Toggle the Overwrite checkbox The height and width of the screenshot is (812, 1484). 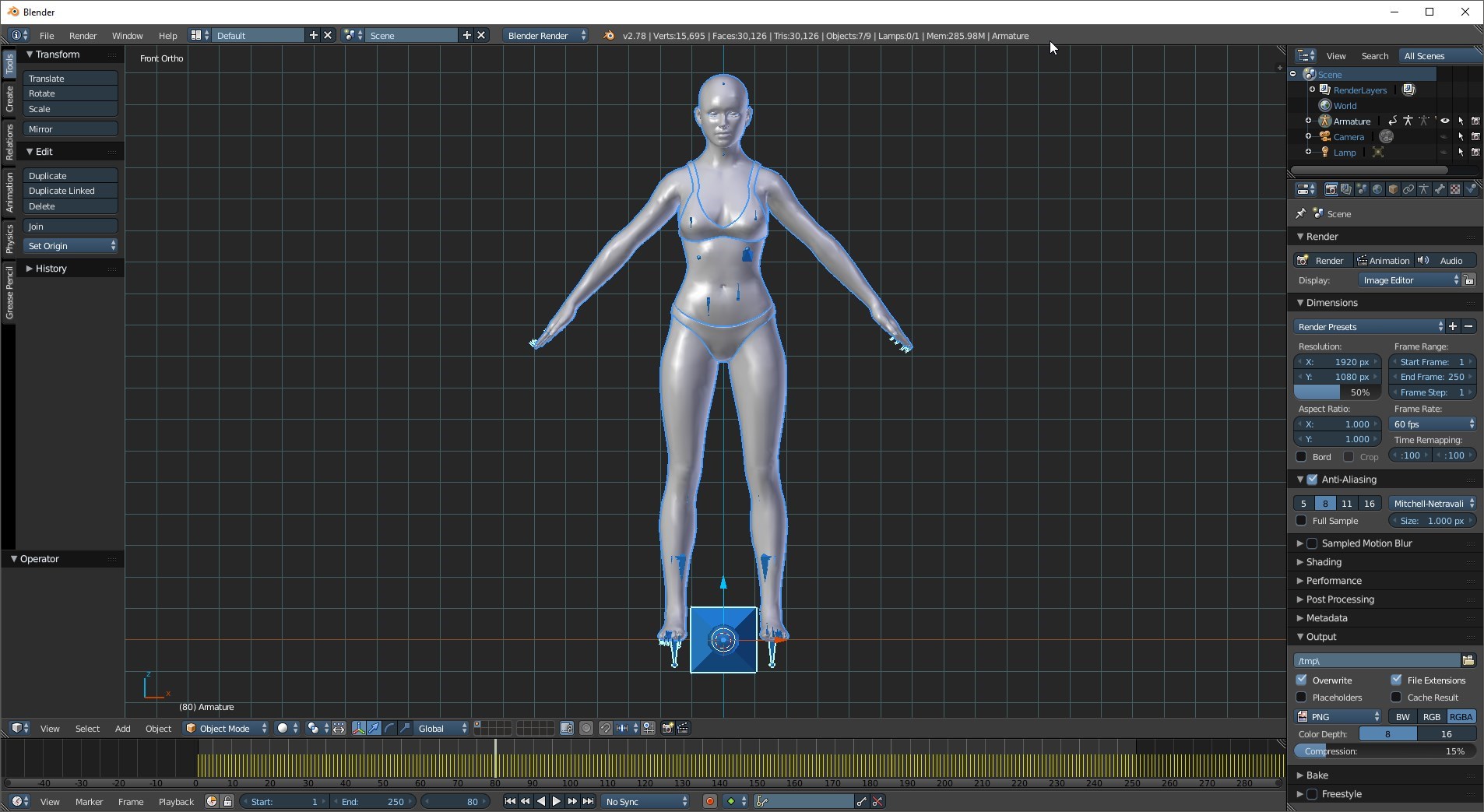(x=1301, y=680)
